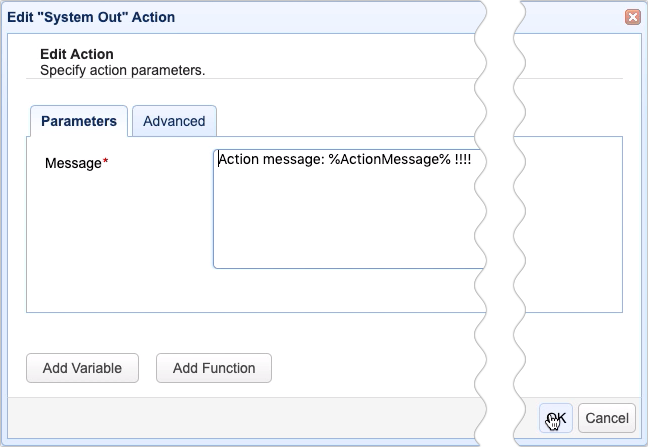This screenshot has height=447, width=648.
Task: Place cursor on 'Action message:' text
Action: point(270,160)
